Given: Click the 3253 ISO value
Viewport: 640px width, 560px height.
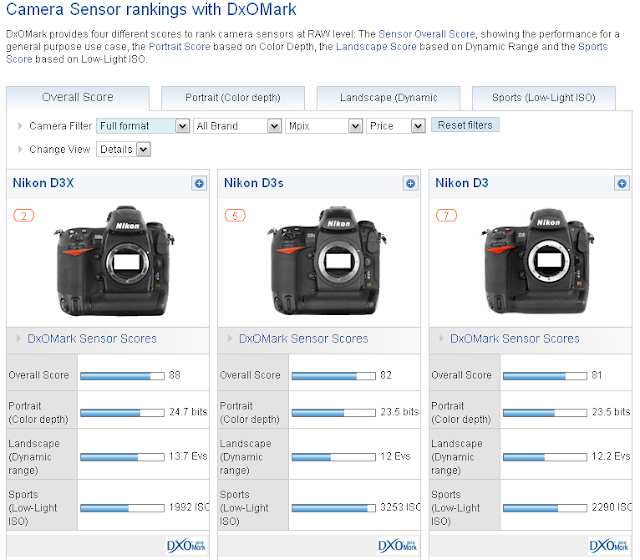Looking at the screenshot, I should click(x=400, y=507).
